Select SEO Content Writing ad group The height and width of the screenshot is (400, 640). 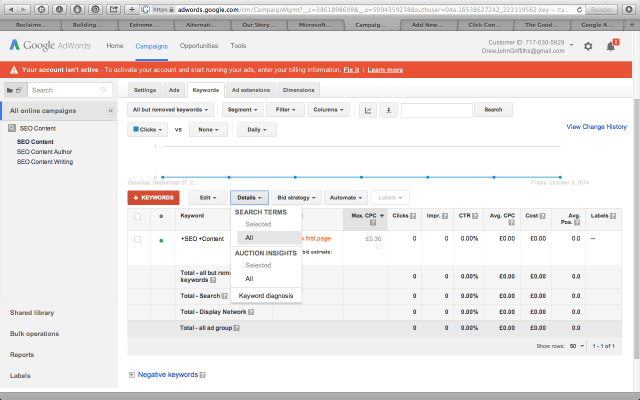point(45,162)
